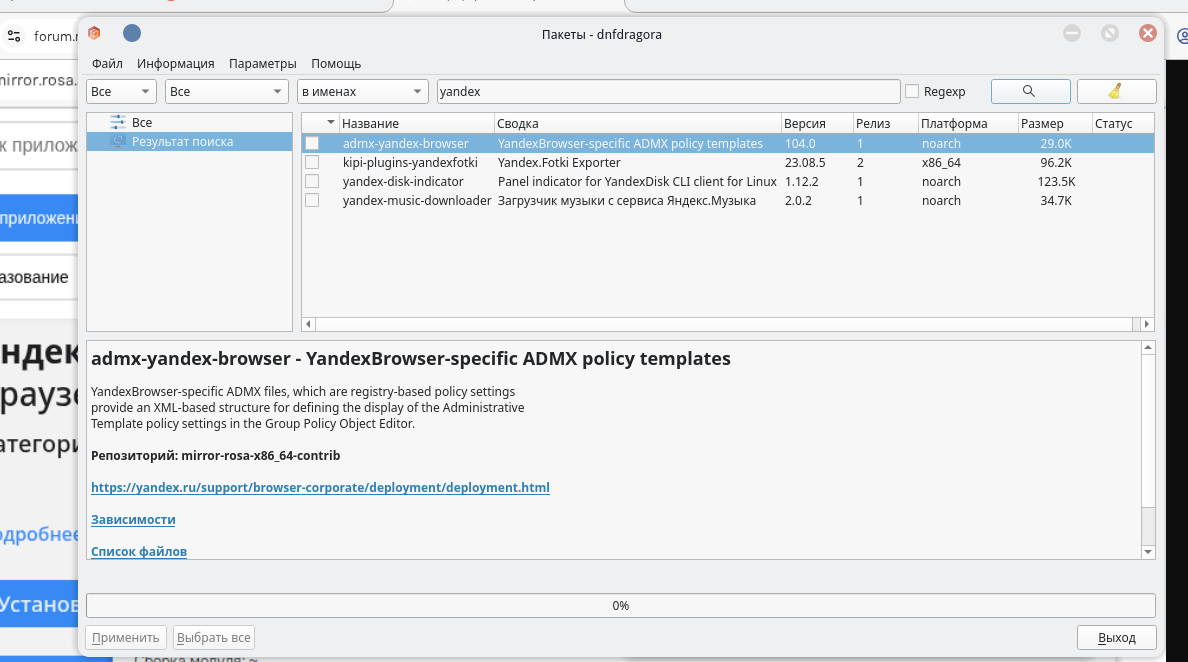
Task: Tick the yandex-music-downloader package checkbox
Action: pos(312,200)
